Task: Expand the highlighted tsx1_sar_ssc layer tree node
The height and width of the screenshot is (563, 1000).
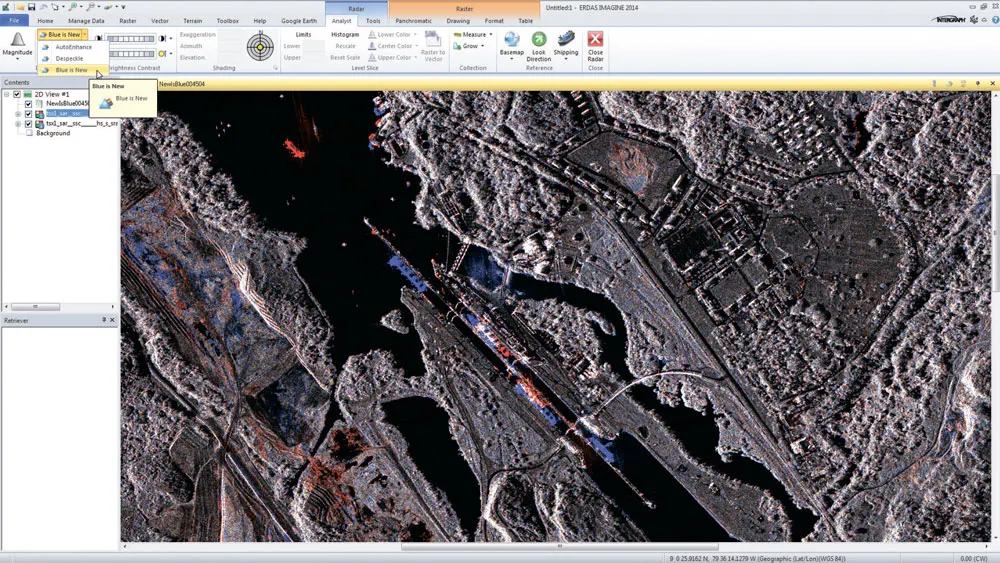Action: click(x=18, y=114)
